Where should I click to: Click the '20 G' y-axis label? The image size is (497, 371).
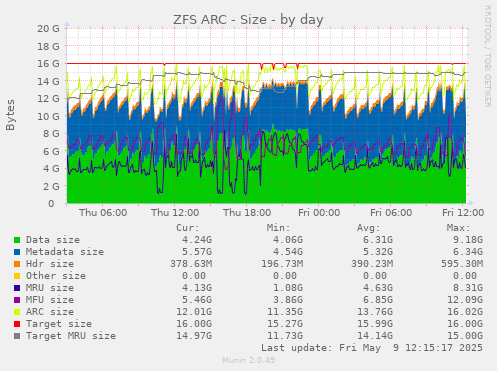(x=48, y=28)
